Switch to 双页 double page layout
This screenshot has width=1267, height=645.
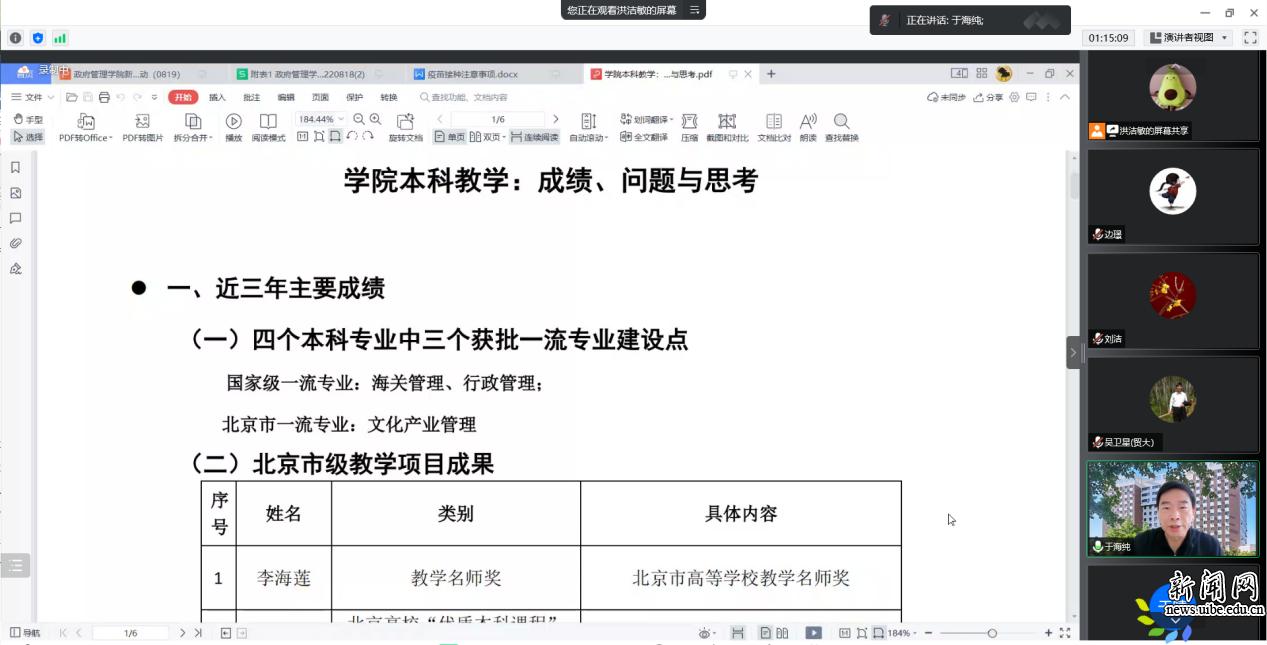coord(486,137)
